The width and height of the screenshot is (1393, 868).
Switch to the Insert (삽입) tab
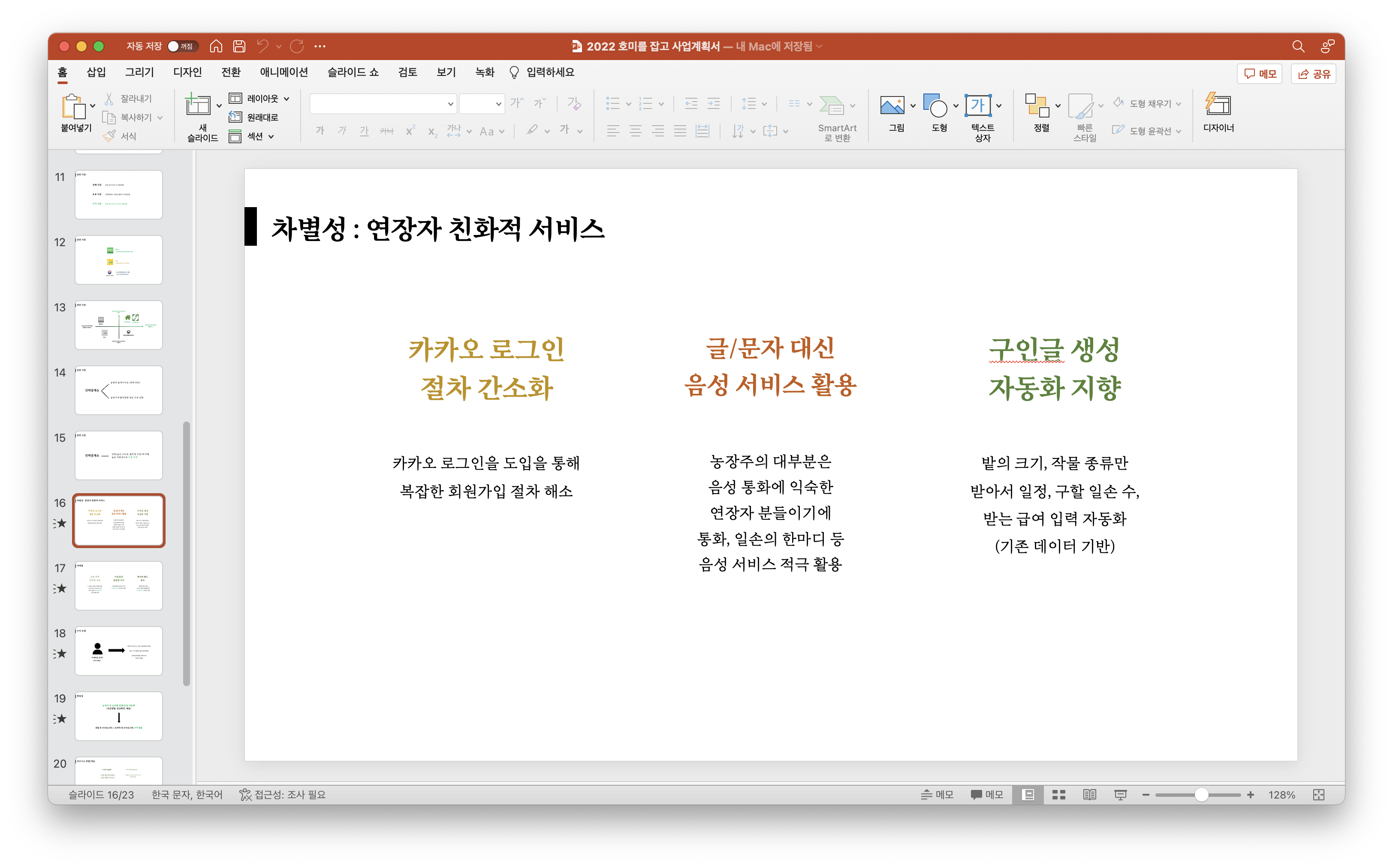[96, 72]
